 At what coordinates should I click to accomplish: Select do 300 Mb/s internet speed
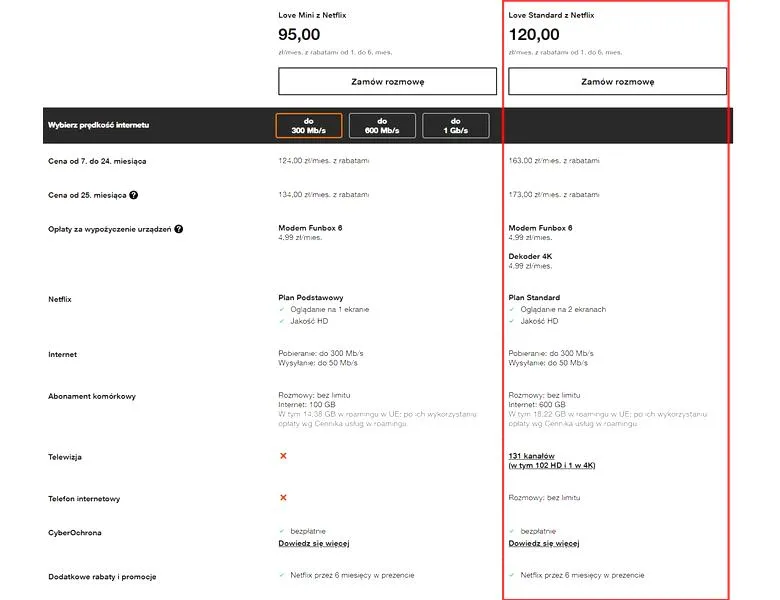click(x=309, y=125)
